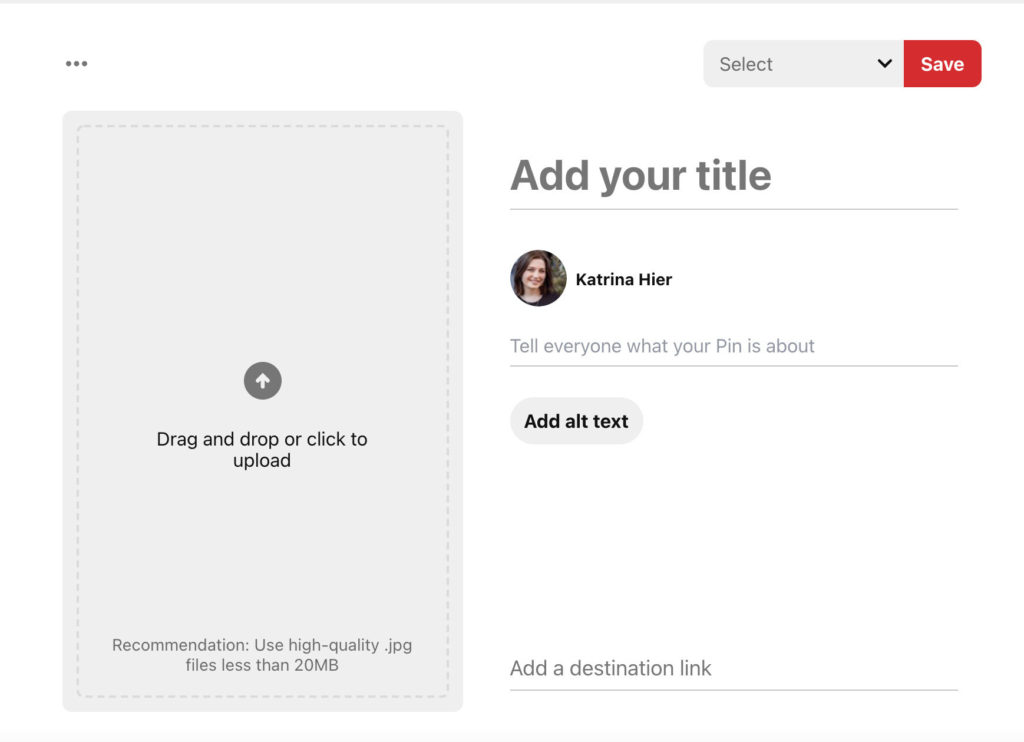
Task: Open the three-dot more options menu
Action: click(x=76, y=64)
